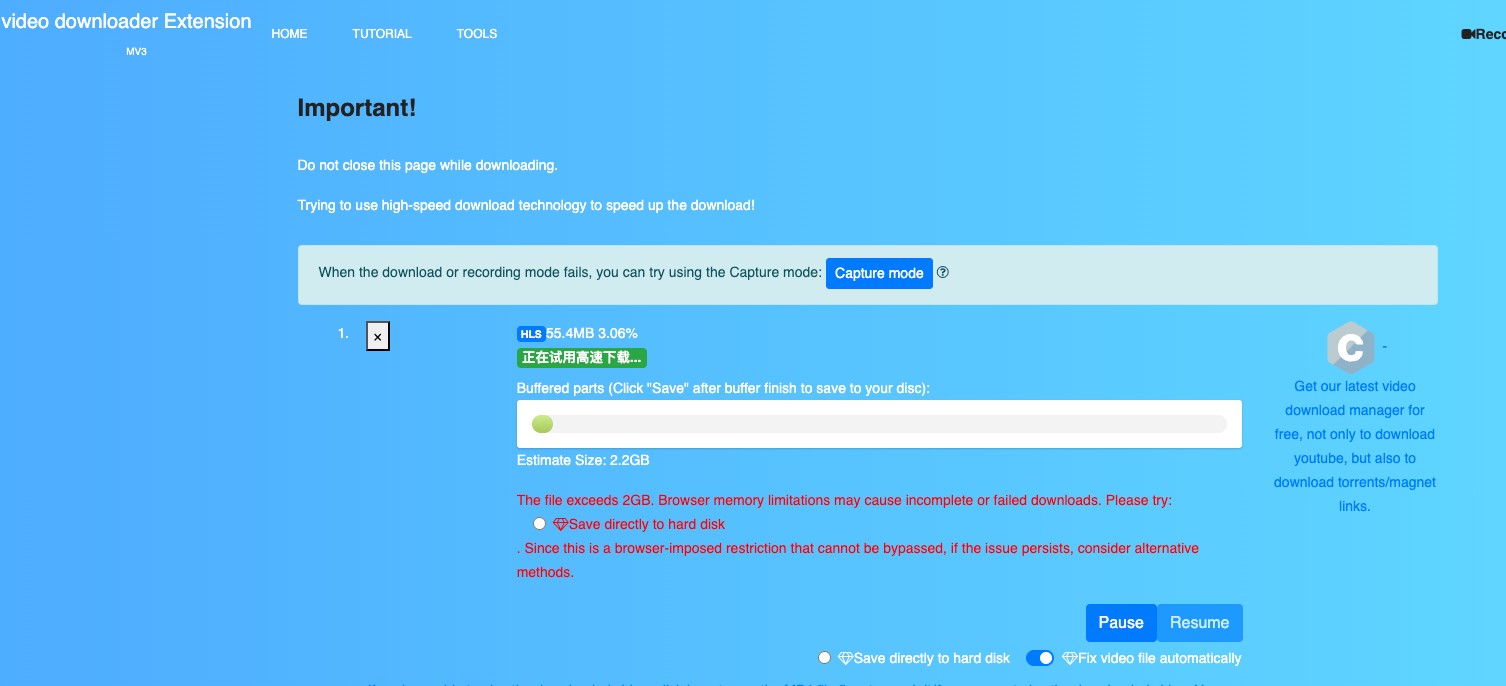Click the help question mark beside Capture mode
The image size is (1506, 686).
click(x=942, y=272)
